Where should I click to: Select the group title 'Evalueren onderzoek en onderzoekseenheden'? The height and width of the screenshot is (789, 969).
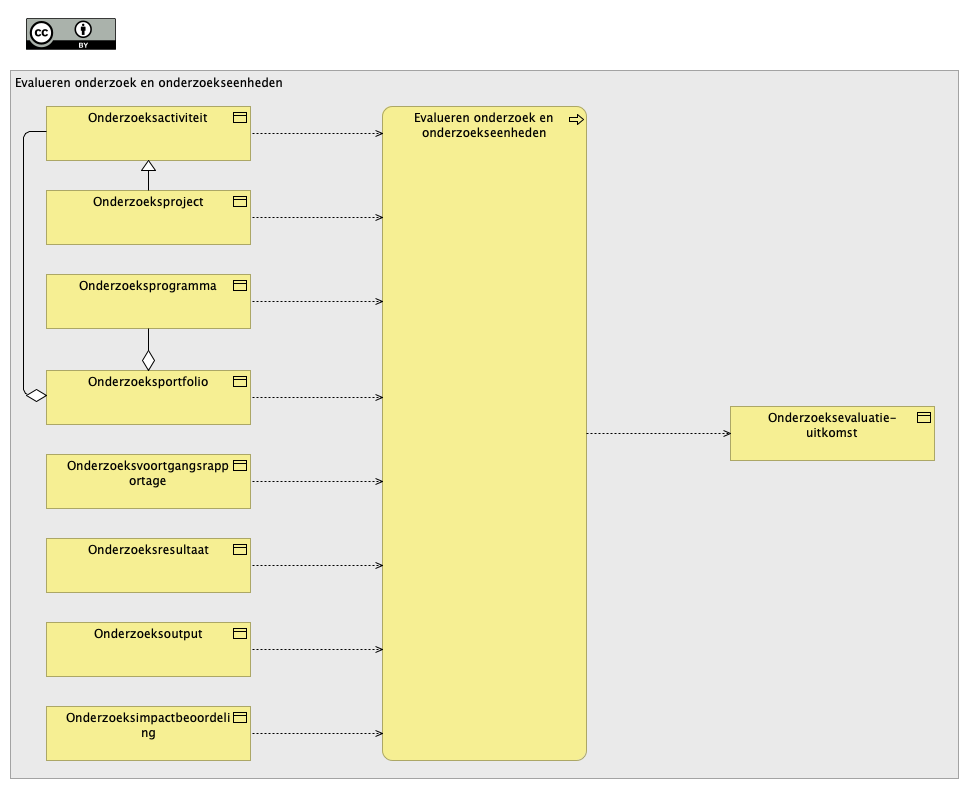click(149, 83)
